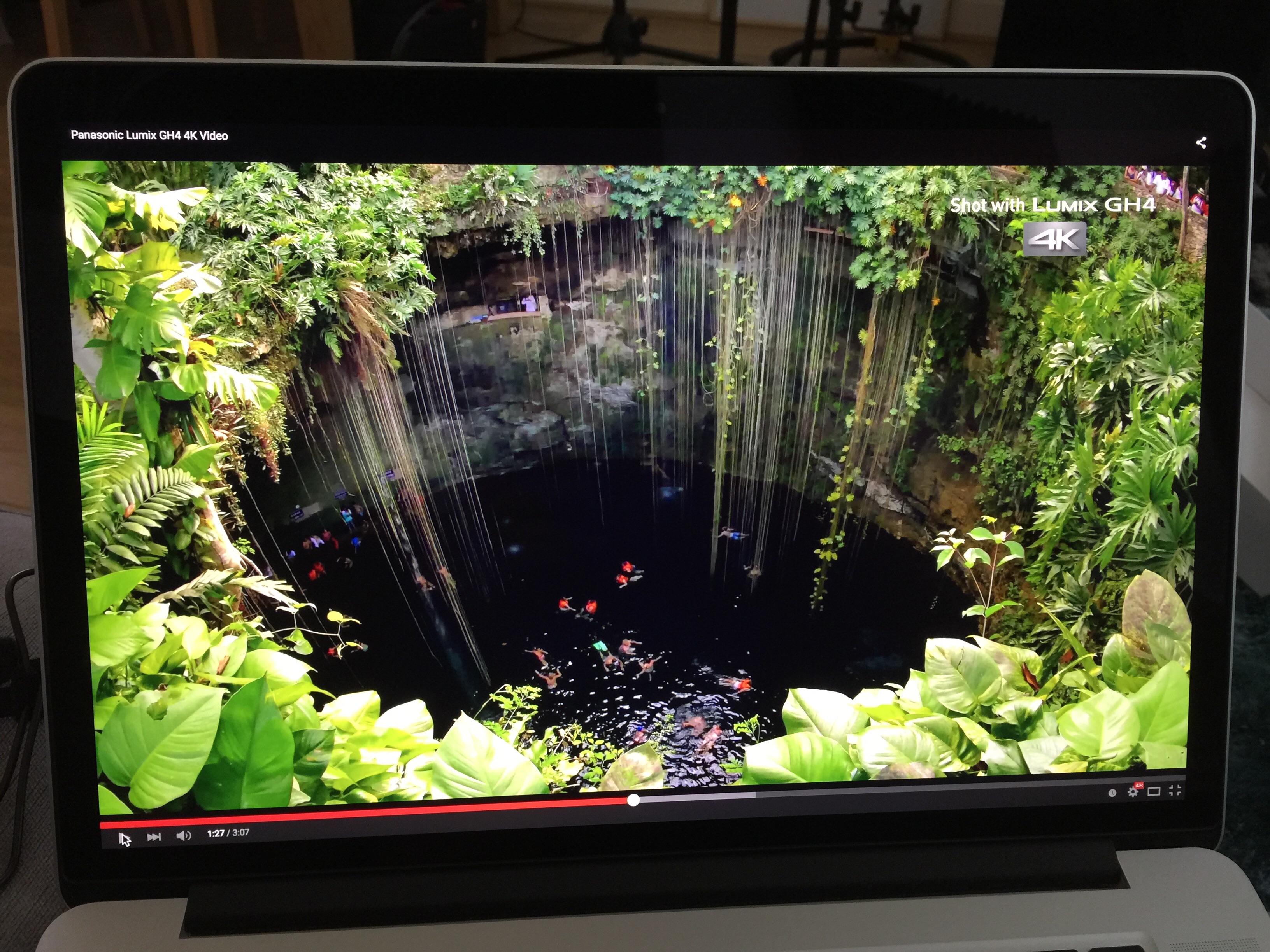The width and height of the screenshot is (1270, 952).
Task: Skip to the next video
Action: tap(154, 837)
